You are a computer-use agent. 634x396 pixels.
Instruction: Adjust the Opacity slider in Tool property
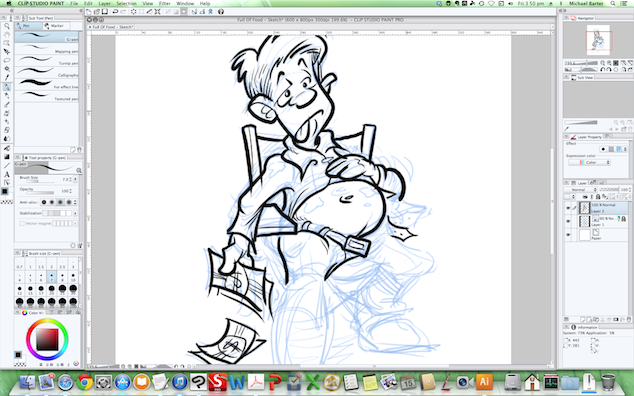pyautogui.click(x=40, y=193)
